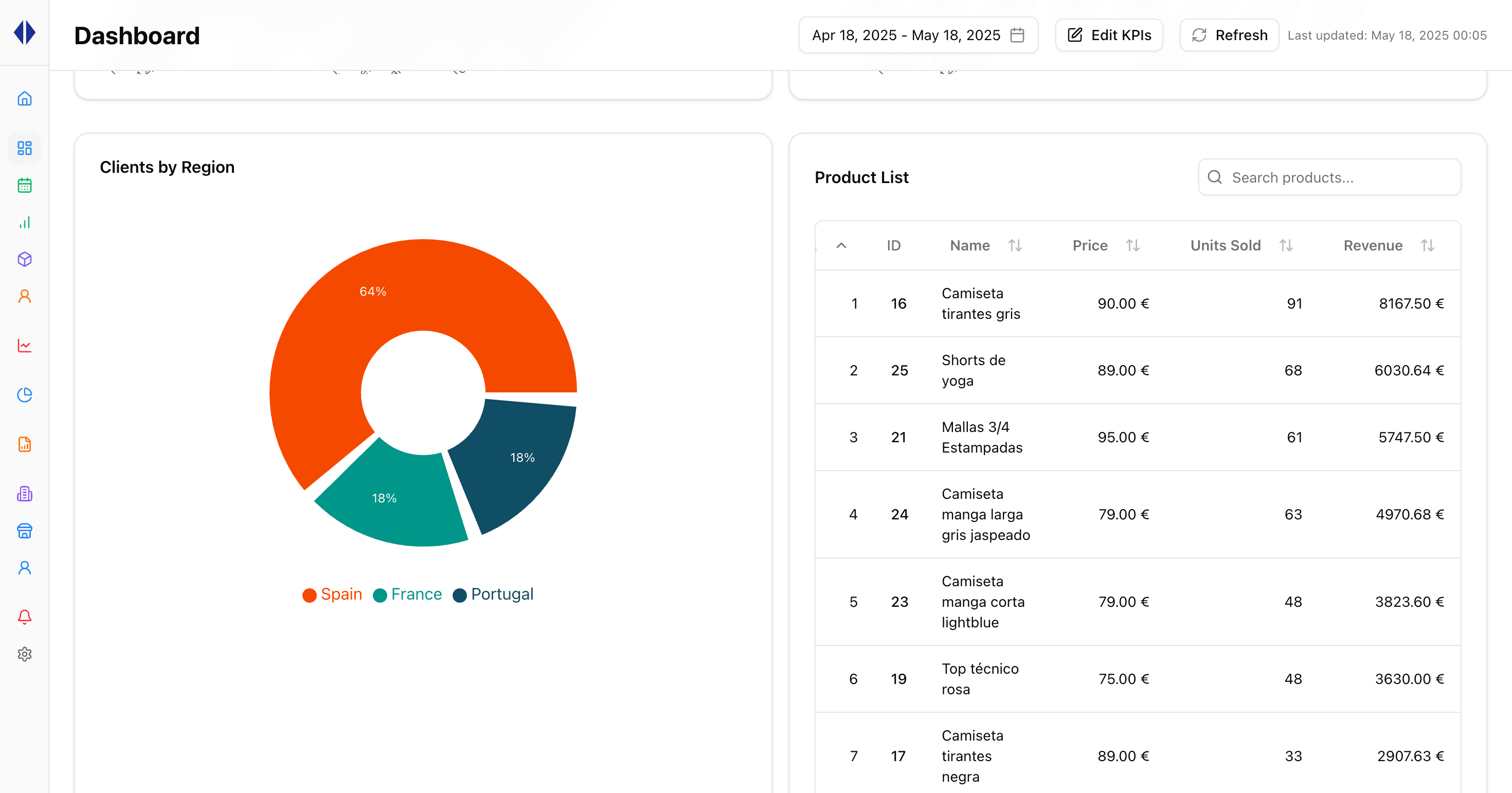Click the ID column header
This screenshot has width=1512, height=793.
click(893, 245)
